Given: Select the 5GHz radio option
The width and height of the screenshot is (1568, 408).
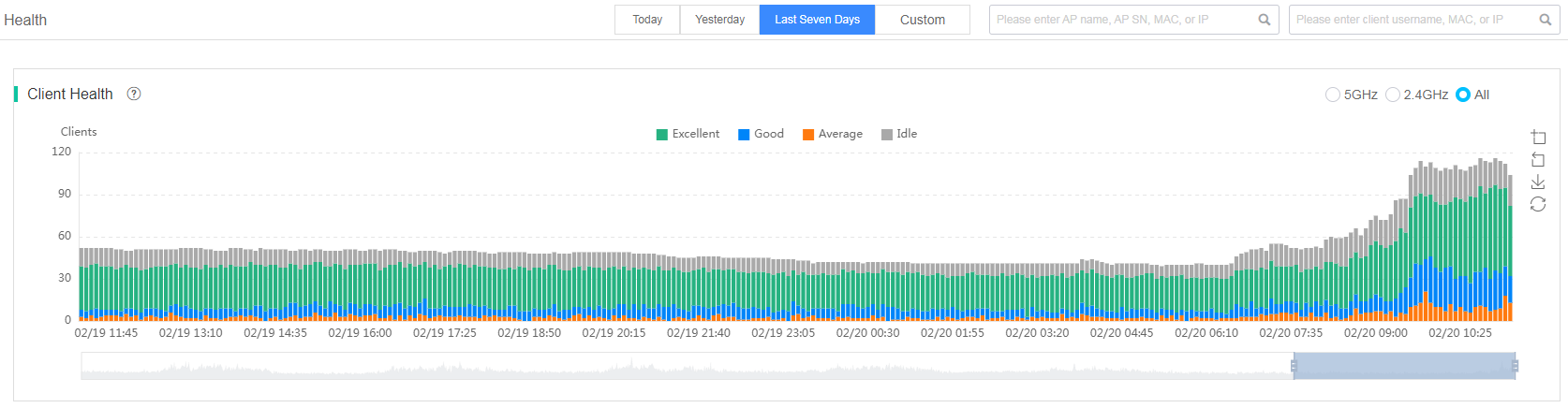Looking at the screenshot, I should point(1352,95).
